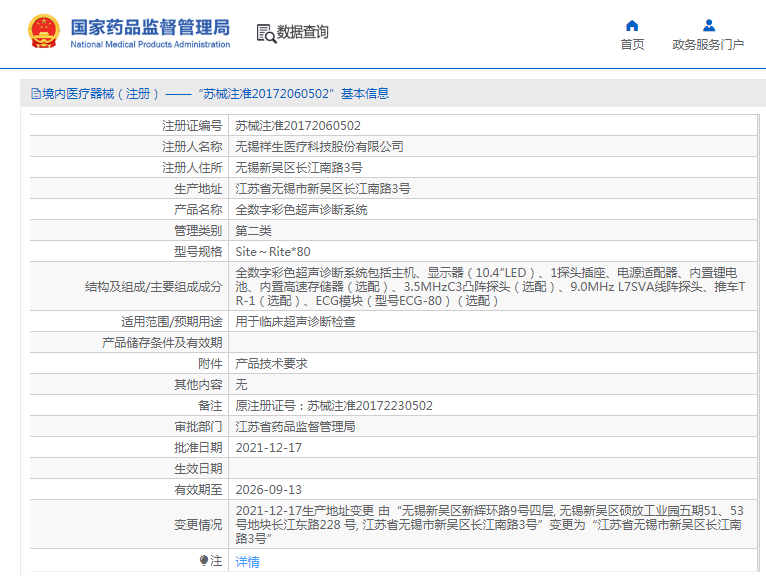Click the 数据查询 heading text
The height and width of the screenshot is (576, 766).
point(302,32)
